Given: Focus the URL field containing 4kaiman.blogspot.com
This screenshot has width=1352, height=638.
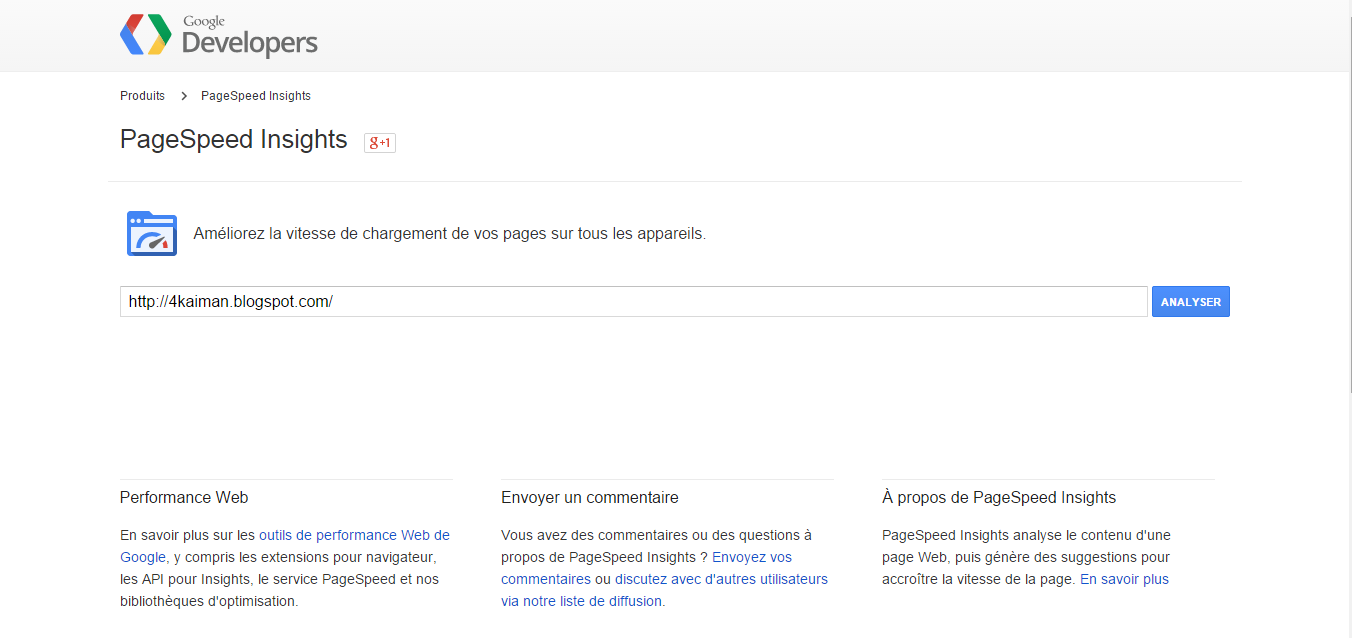Looking at the screenshot, I should click(x=633, y=302).
